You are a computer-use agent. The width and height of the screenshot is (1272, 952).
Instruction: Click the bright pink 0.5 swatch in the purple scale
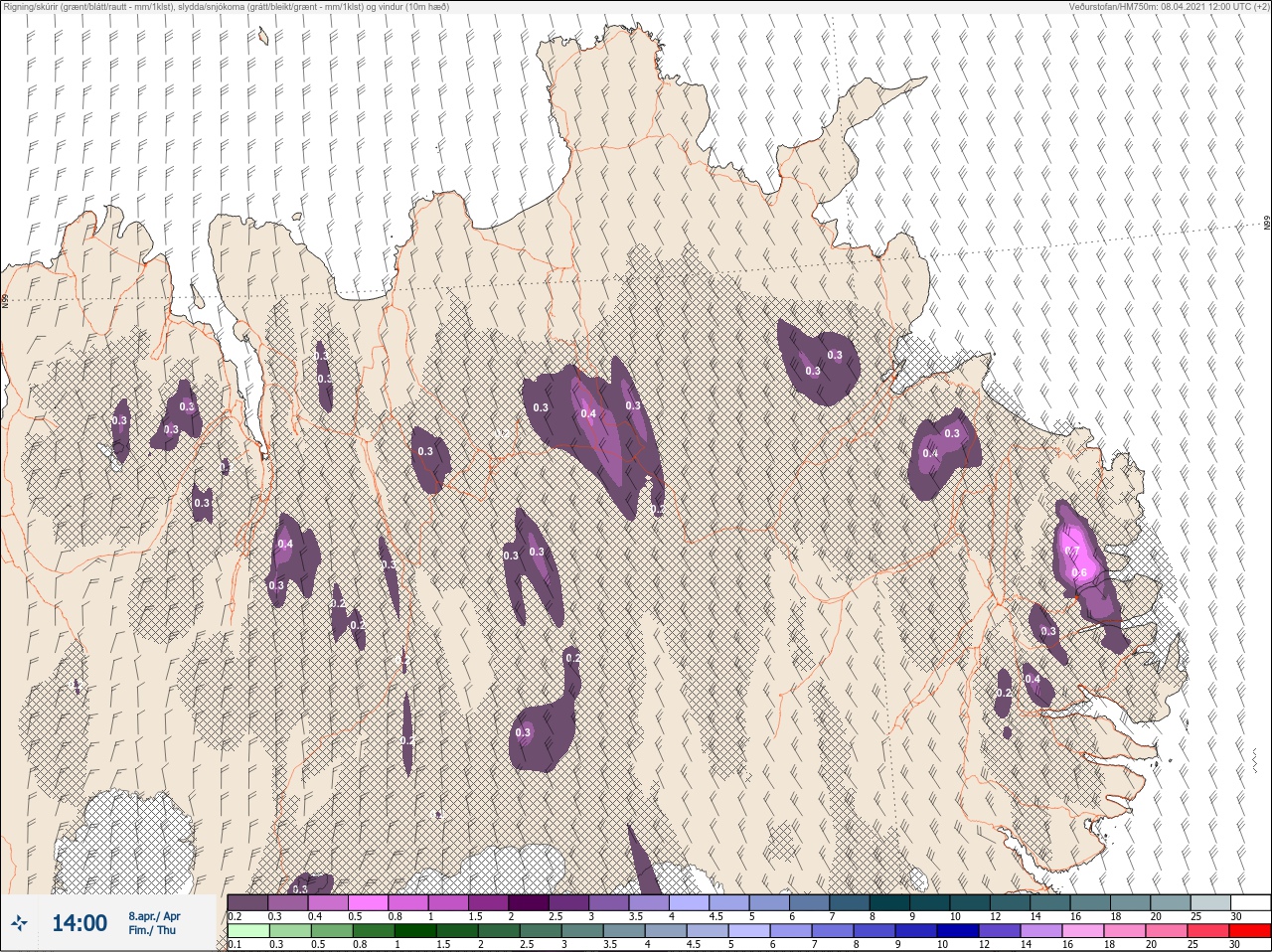click(x=369, y=902)
